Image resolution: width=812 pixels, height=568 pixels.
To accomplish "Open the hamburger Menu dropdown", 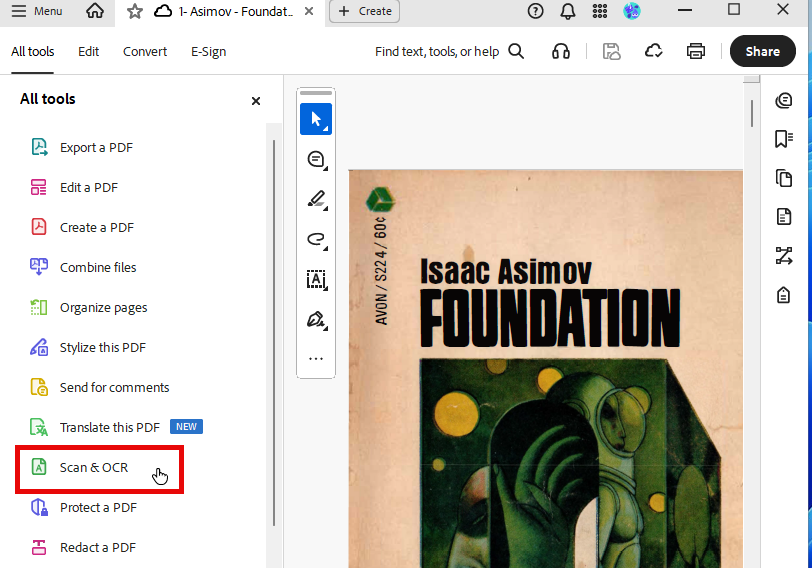I will [36, 11].
